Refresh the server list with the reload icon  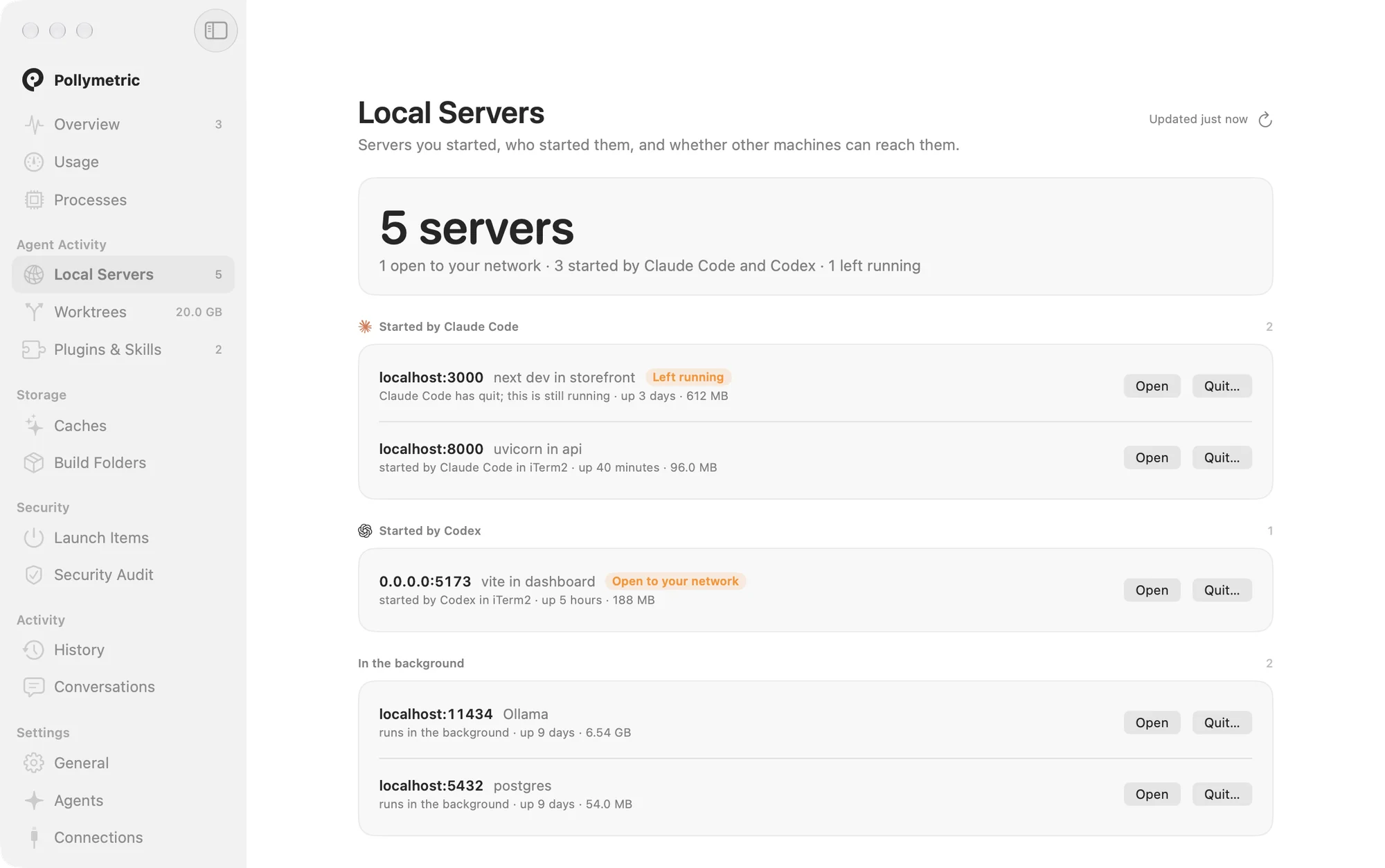point(1265,120)
